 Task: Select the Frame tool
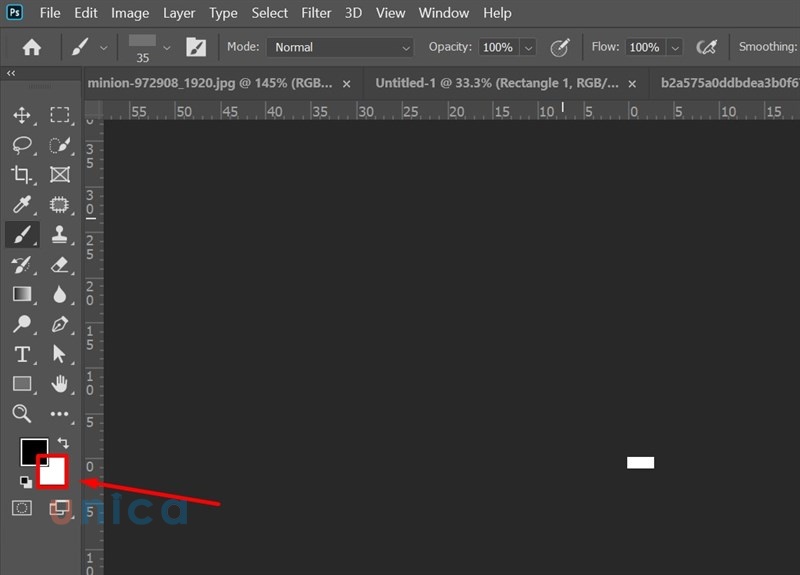click(60, 174)
